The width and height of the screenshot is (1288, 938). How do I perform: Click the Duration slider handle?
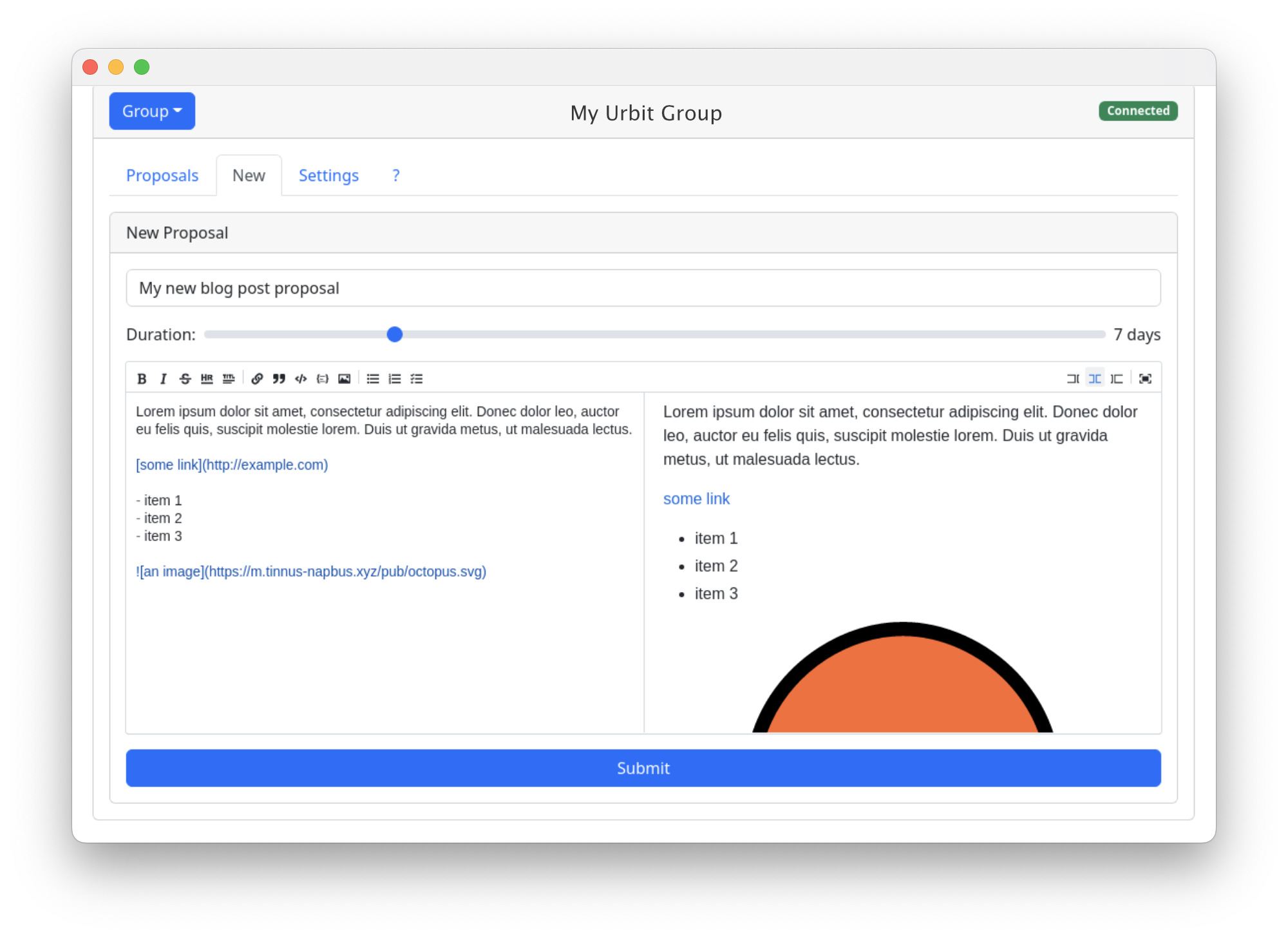(395, 334)
